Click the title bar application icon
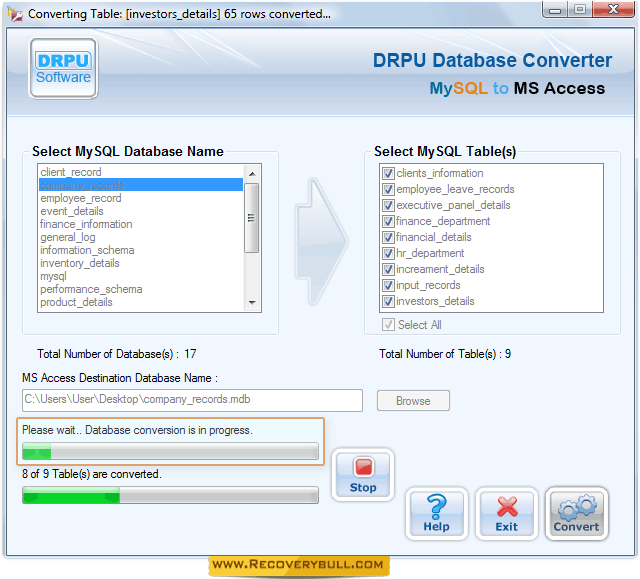 [x=15, y=14]
